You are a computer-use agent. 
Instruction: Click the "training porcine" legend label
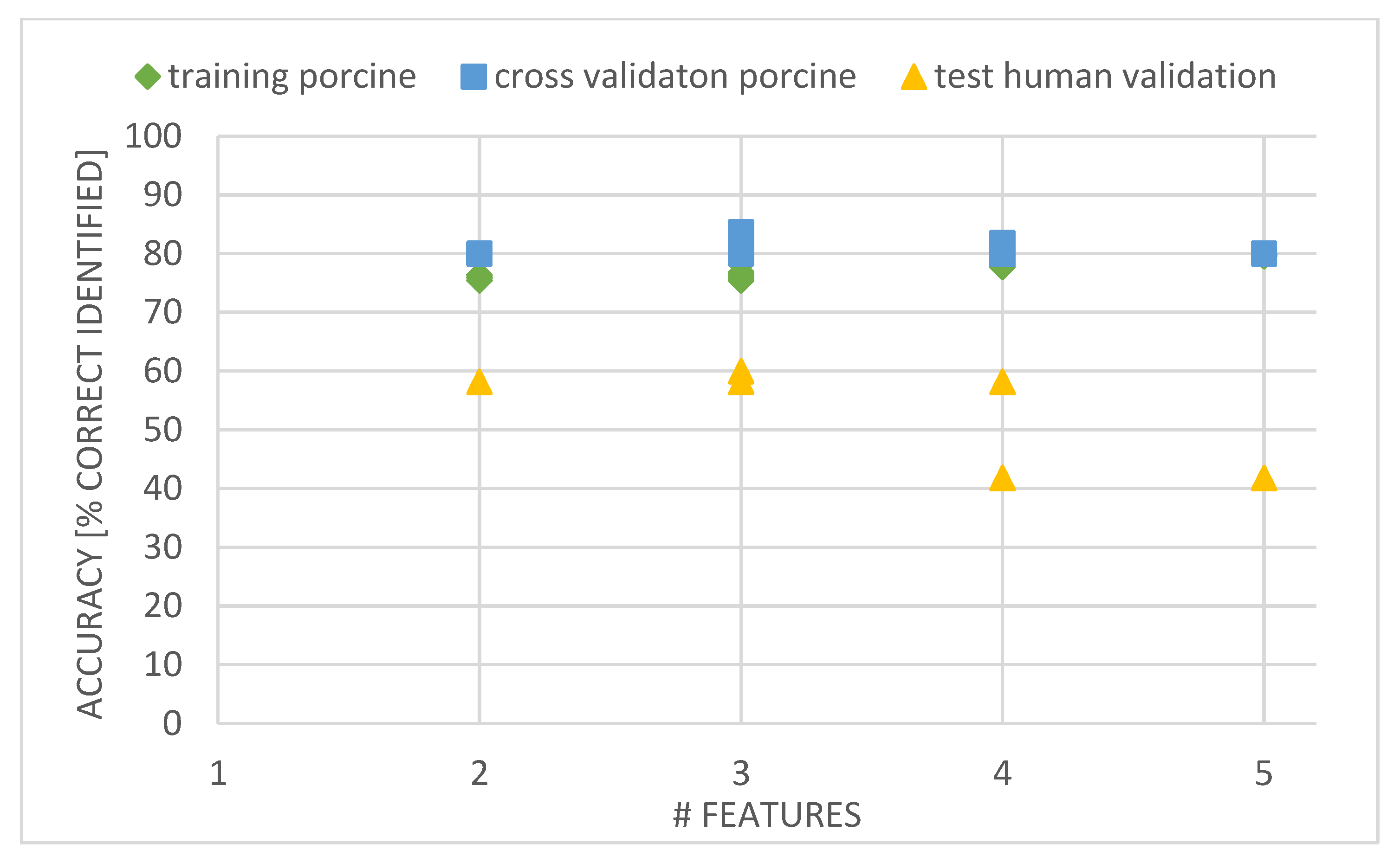tap(292, 77)
